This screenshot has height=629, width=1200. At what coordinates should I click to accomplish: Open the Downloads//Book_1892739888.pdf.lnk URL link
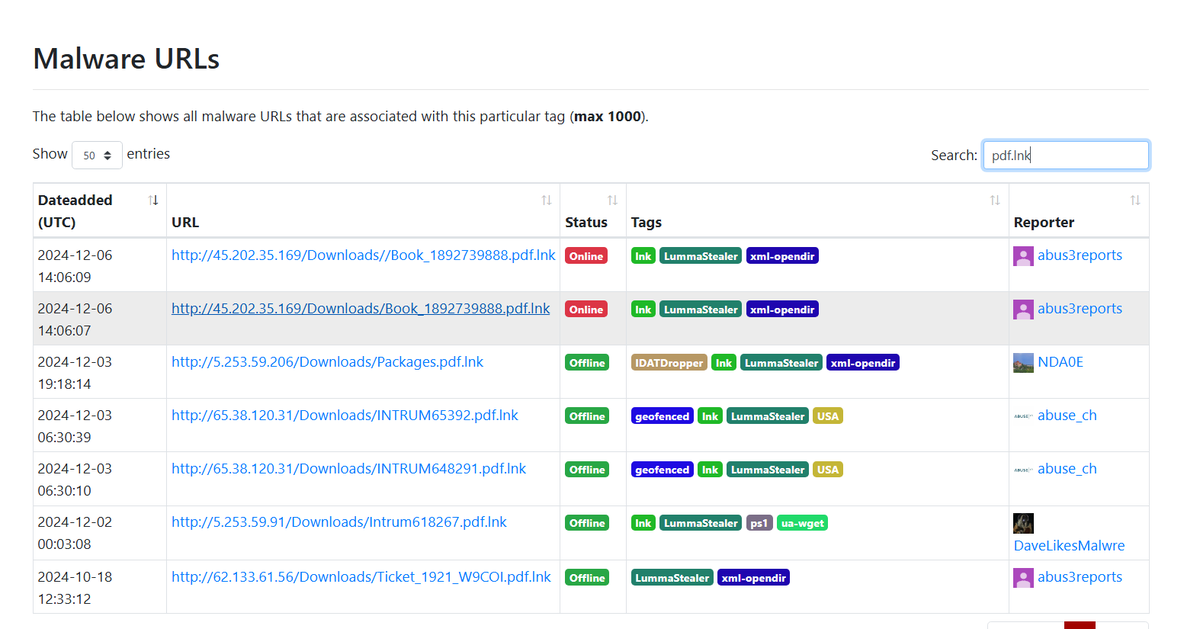point(363,255)
